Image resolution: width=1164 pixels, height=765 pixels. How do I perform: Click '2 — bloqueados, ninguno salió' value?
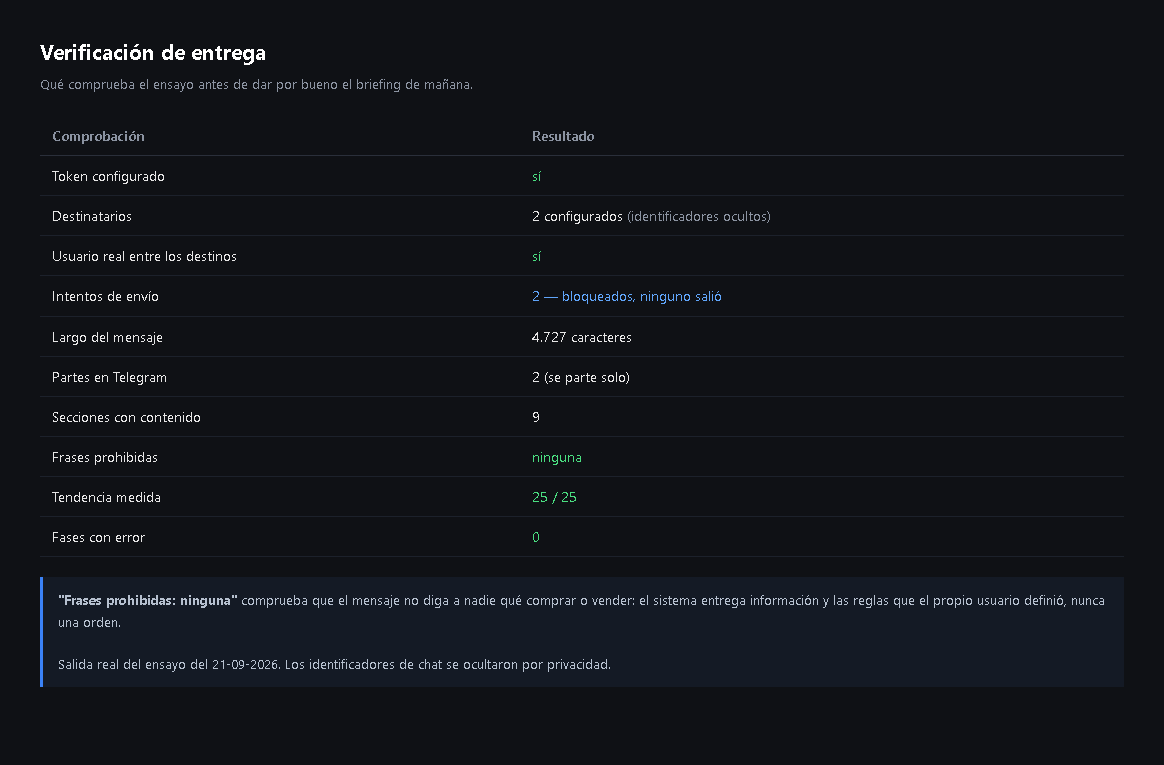coord(627,297)
